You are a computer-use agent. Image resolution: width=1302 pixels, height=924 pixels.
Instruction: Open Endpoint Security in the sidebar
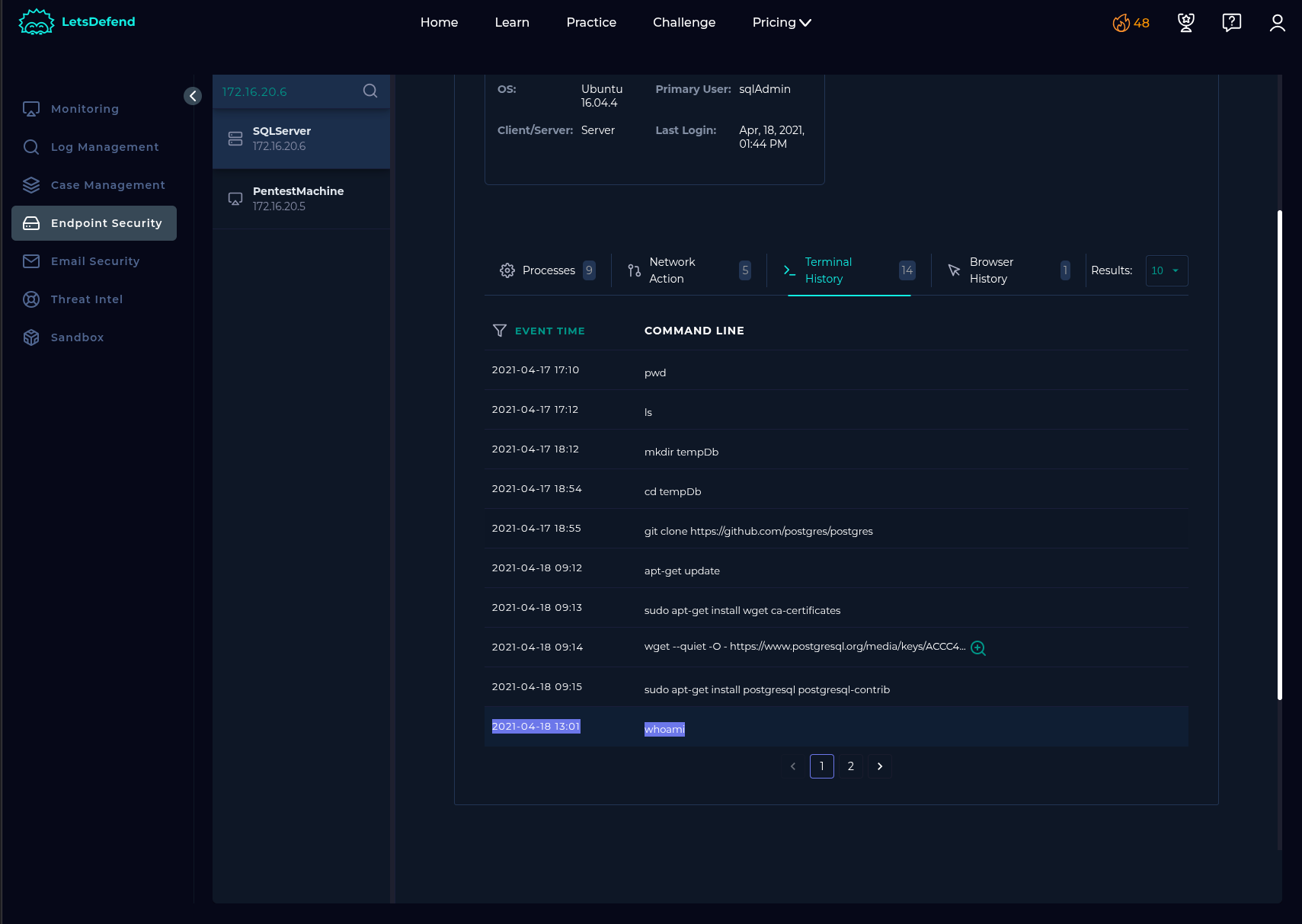[x=94, y=223]
